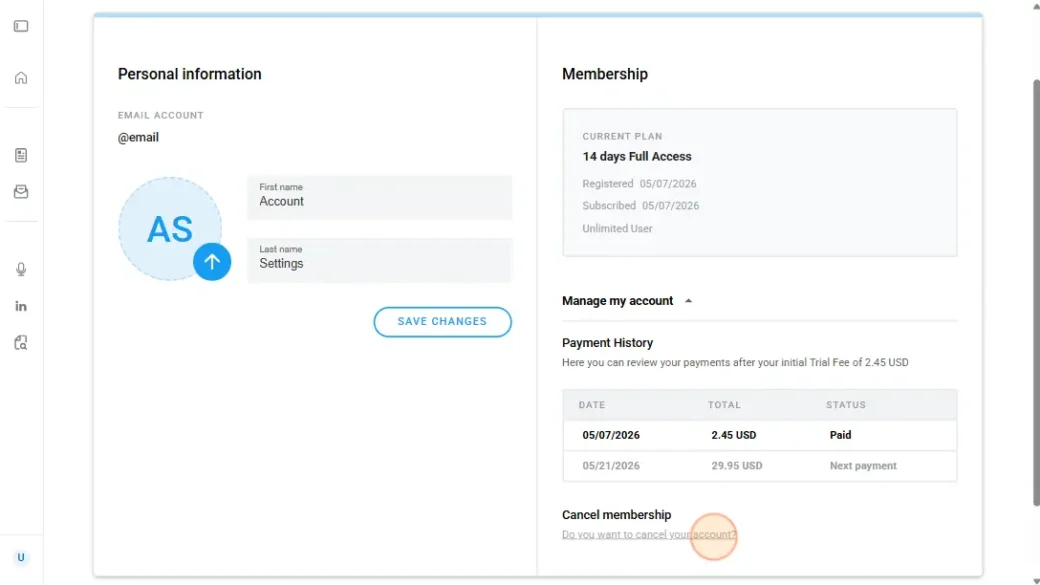Open the Home icon in sidebar
This screenshot has height=585, width=1040.
coord(21,78)
